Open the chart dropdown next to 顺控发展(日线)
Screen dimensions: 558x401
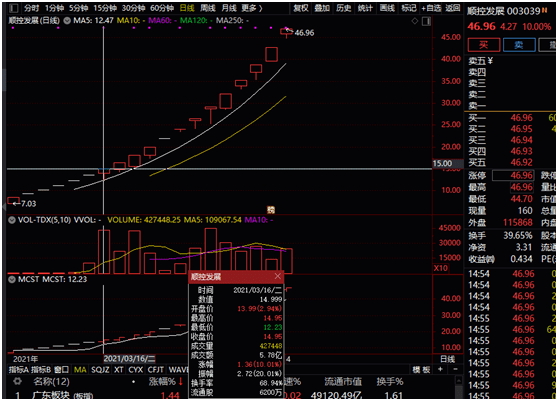coord(67,21)
